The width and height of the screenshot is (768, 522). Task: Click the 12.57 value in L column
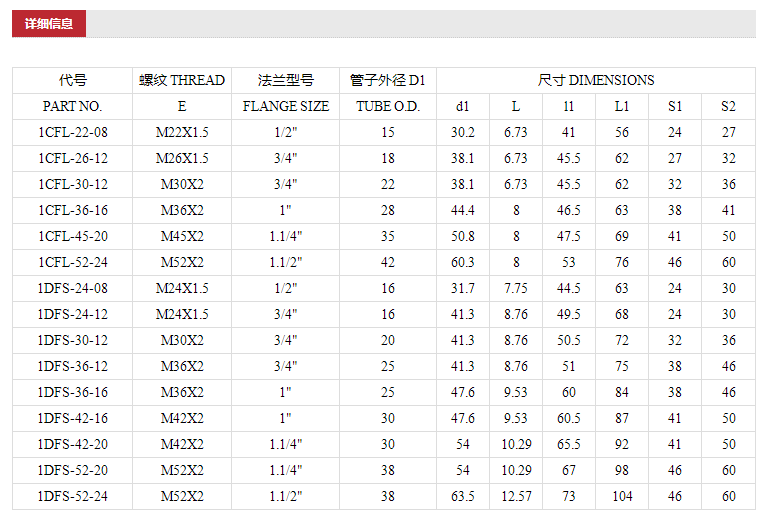tap(516, 496)
